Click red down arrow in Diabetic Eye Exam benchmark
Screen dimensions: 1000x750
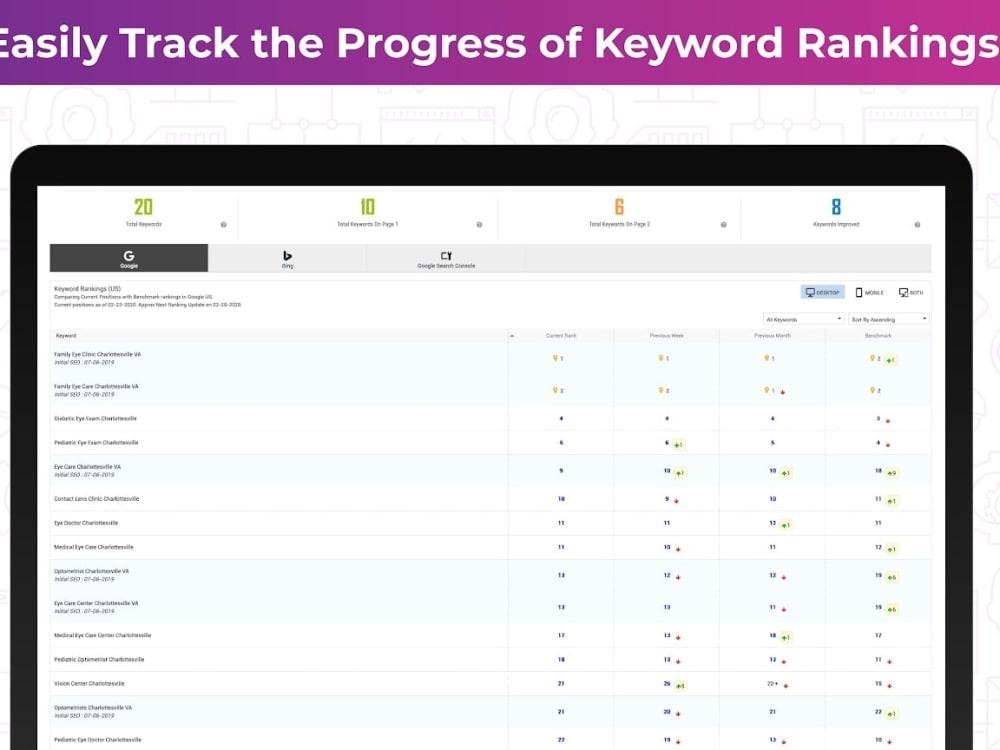[888, 421]
